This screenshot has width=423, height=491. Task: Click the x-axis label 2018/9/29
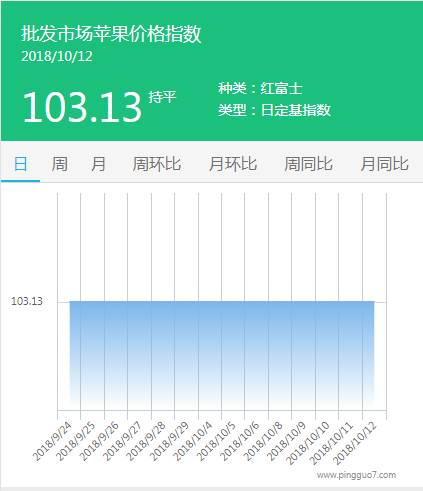coord(170,441)
